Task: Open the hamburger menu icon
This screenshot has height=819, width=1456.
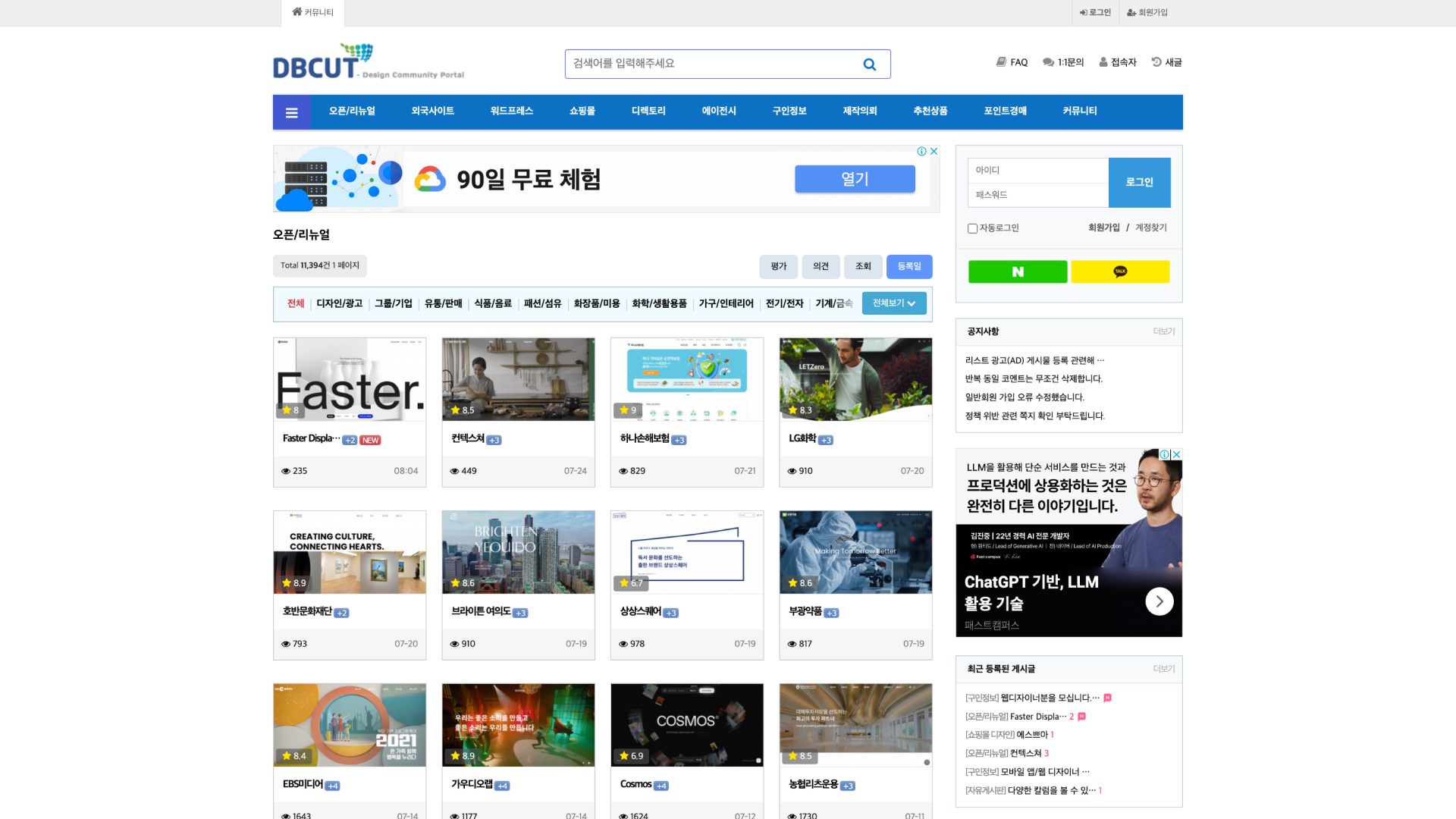Action: (x=291, y=113)
